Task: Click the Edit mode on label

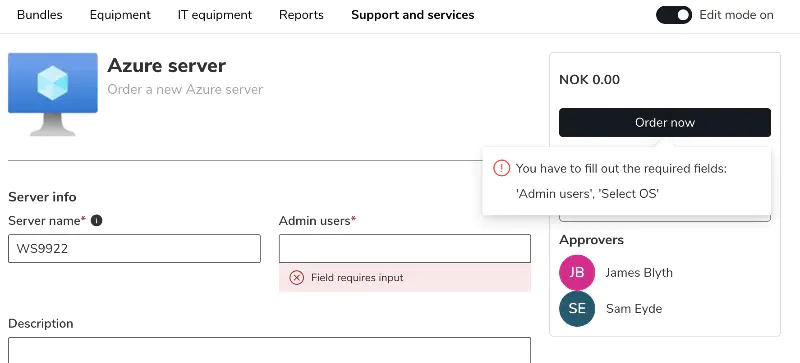Action: (x=736, y=15)
